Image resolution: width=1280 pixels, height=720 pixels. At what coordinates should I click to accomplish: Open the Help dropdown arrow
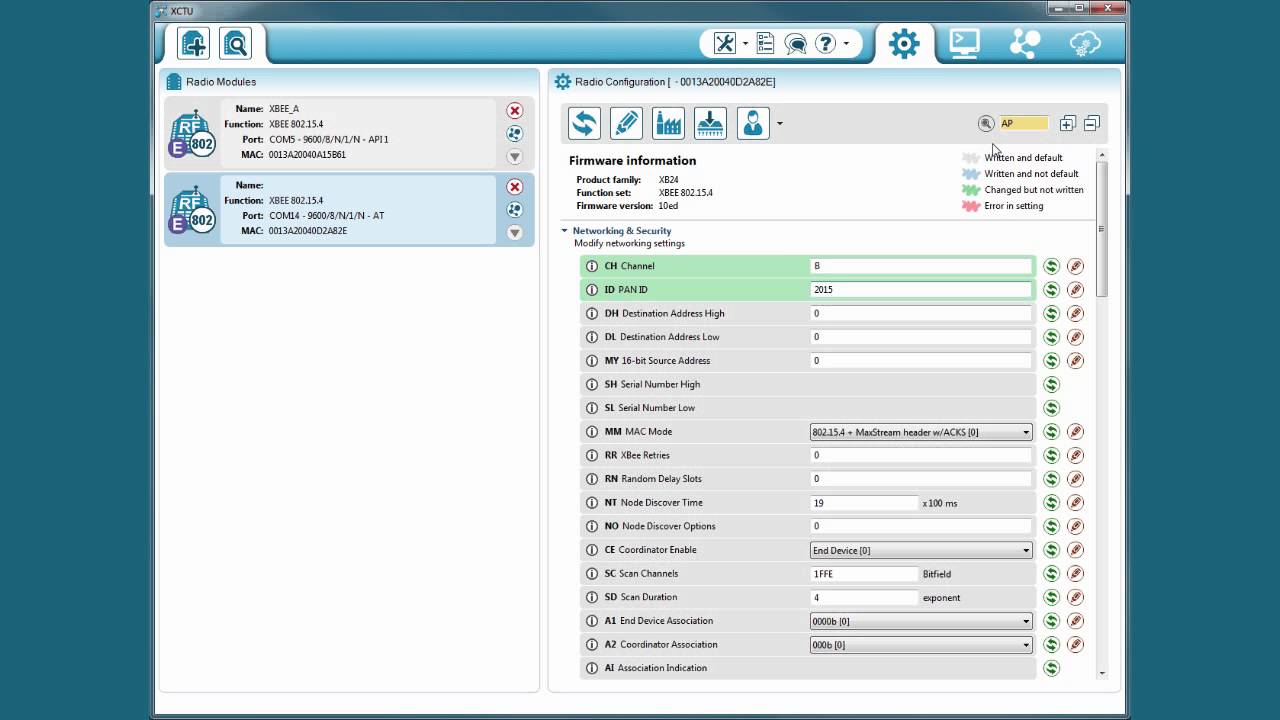tap(846, 44)
